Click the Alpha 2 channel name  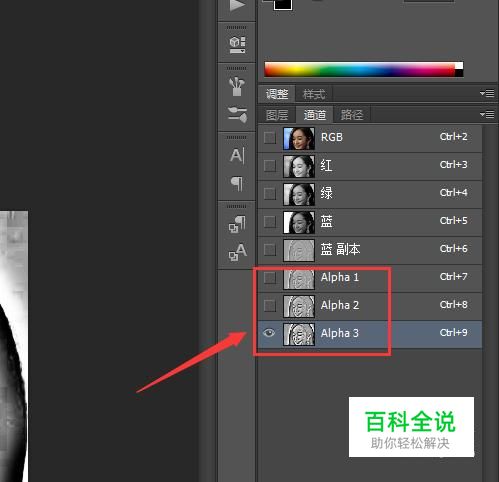pos(340,305)
